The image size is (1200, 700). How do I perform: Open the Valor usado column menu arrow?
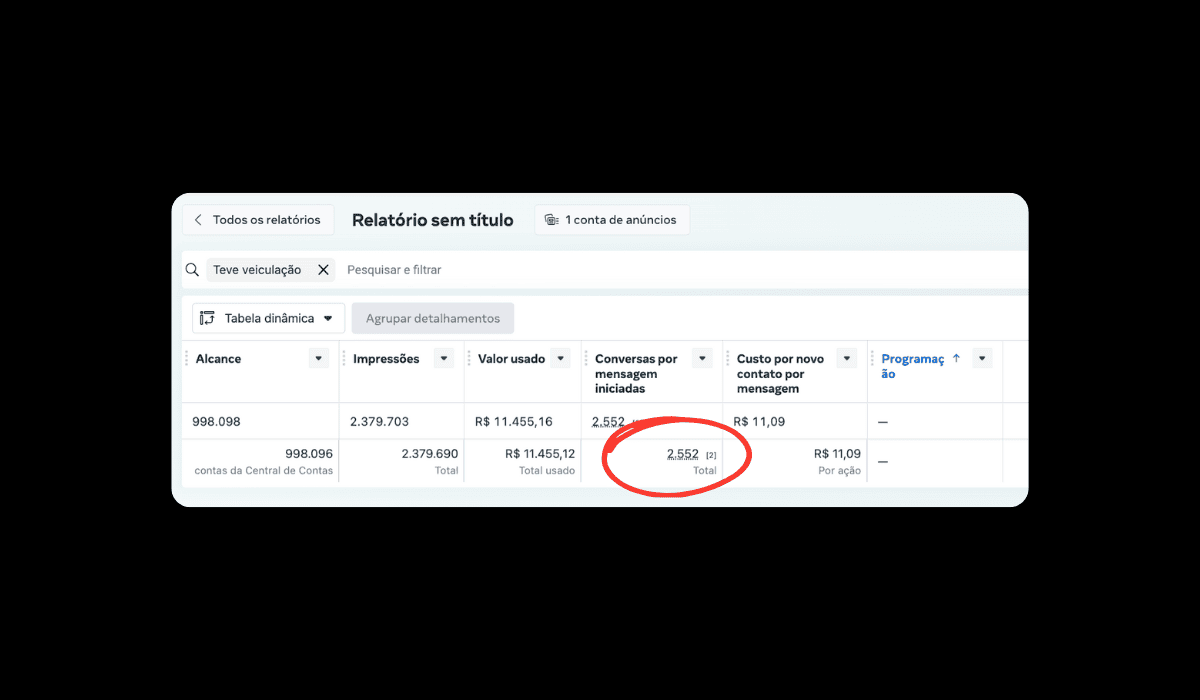(x=560, y=359)
